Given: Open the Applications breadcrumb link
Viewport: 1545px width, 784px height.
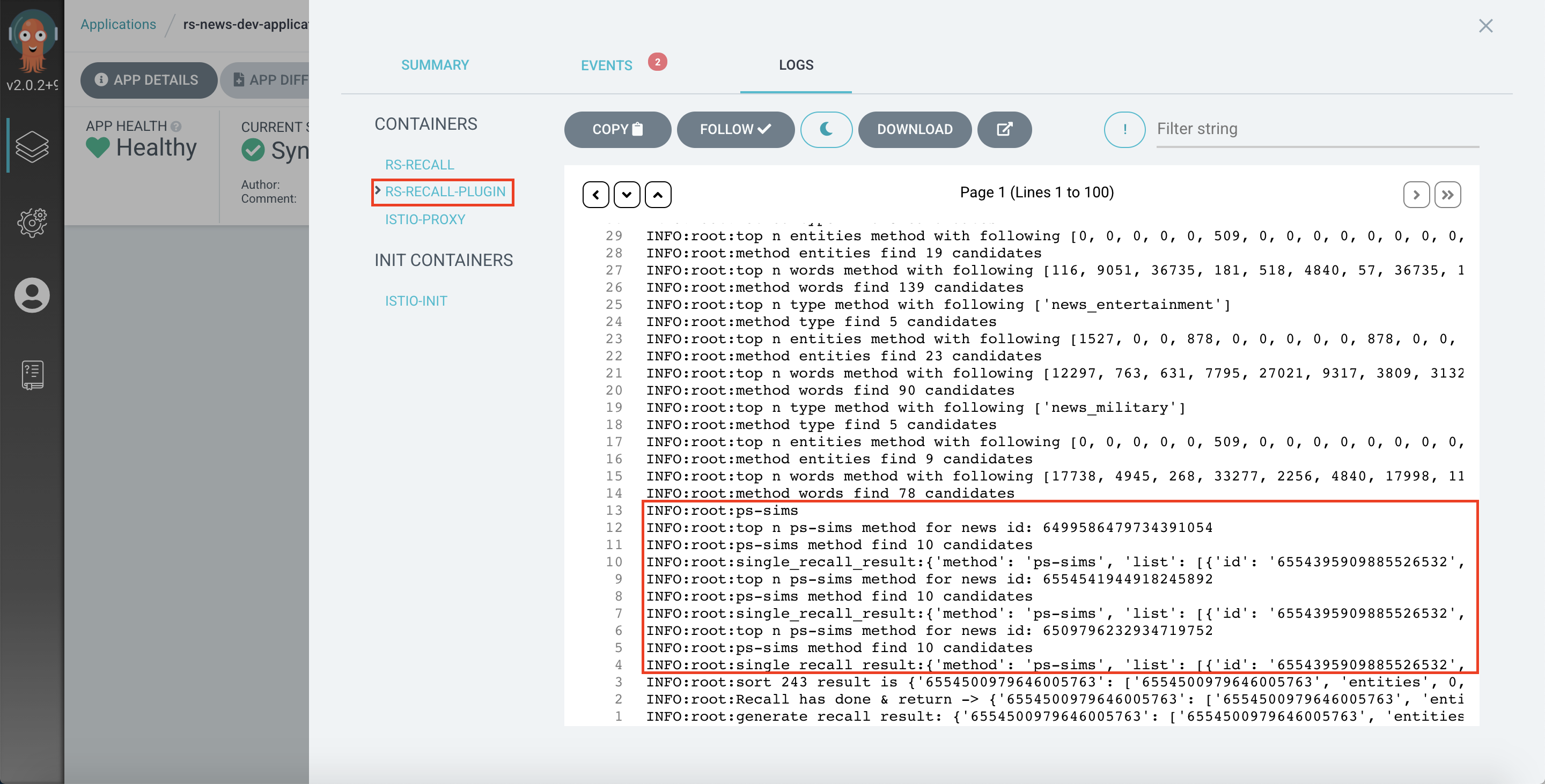Looking at the screenshot, I should (118, 25).
